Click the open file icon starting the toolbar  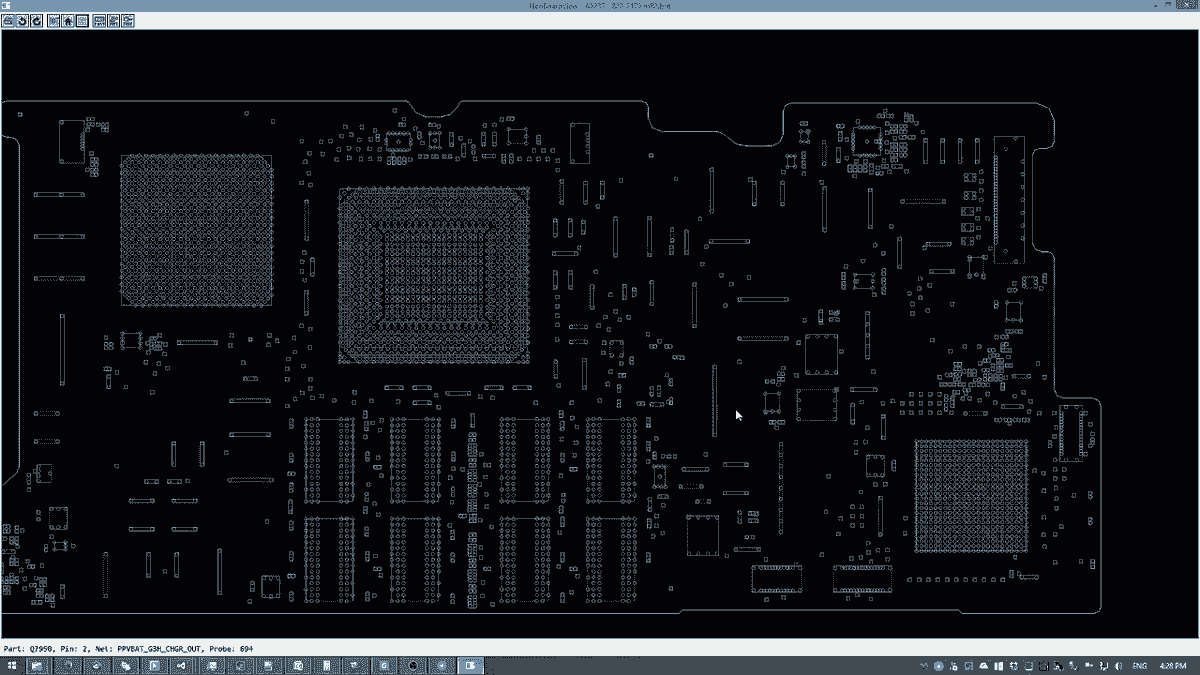[x=8, y=20]
